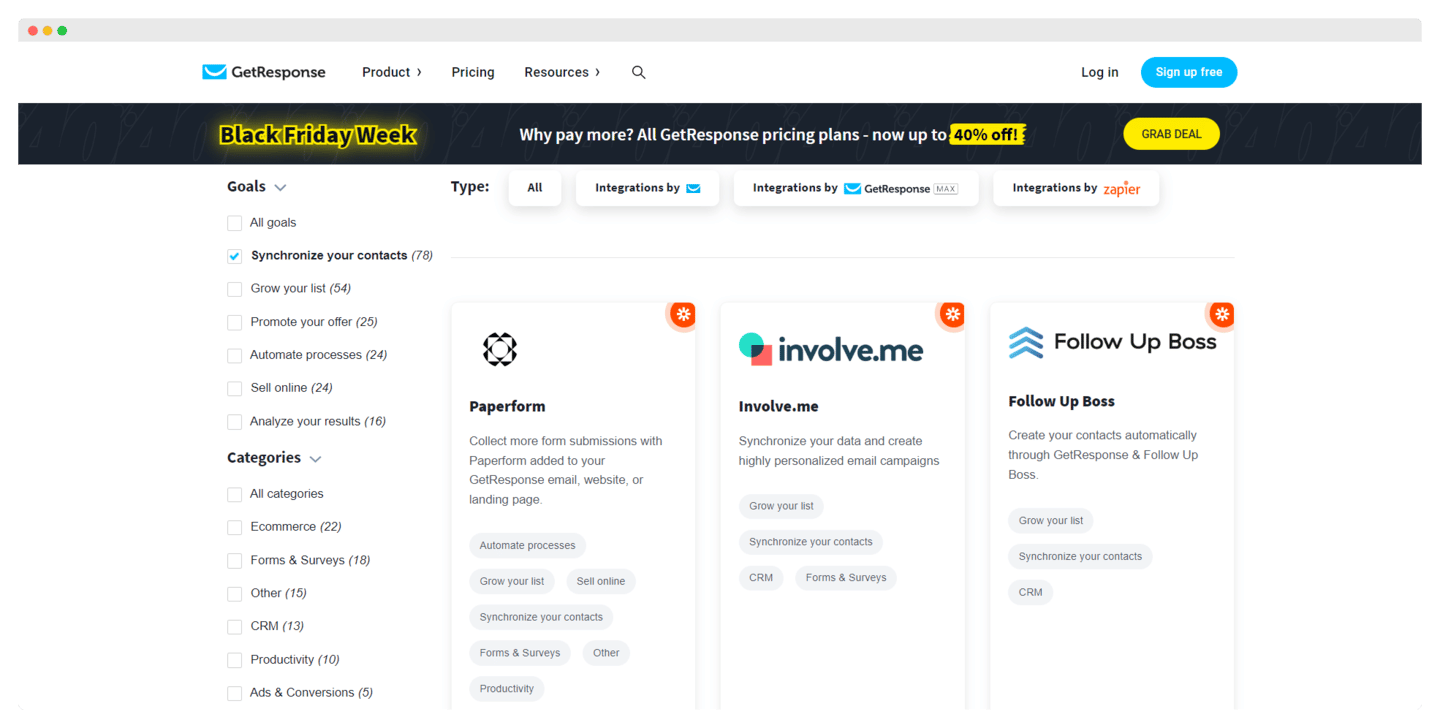Select Integrations by GetResponse type filter
Screen dimensions: 1440x728
point(647,188)
